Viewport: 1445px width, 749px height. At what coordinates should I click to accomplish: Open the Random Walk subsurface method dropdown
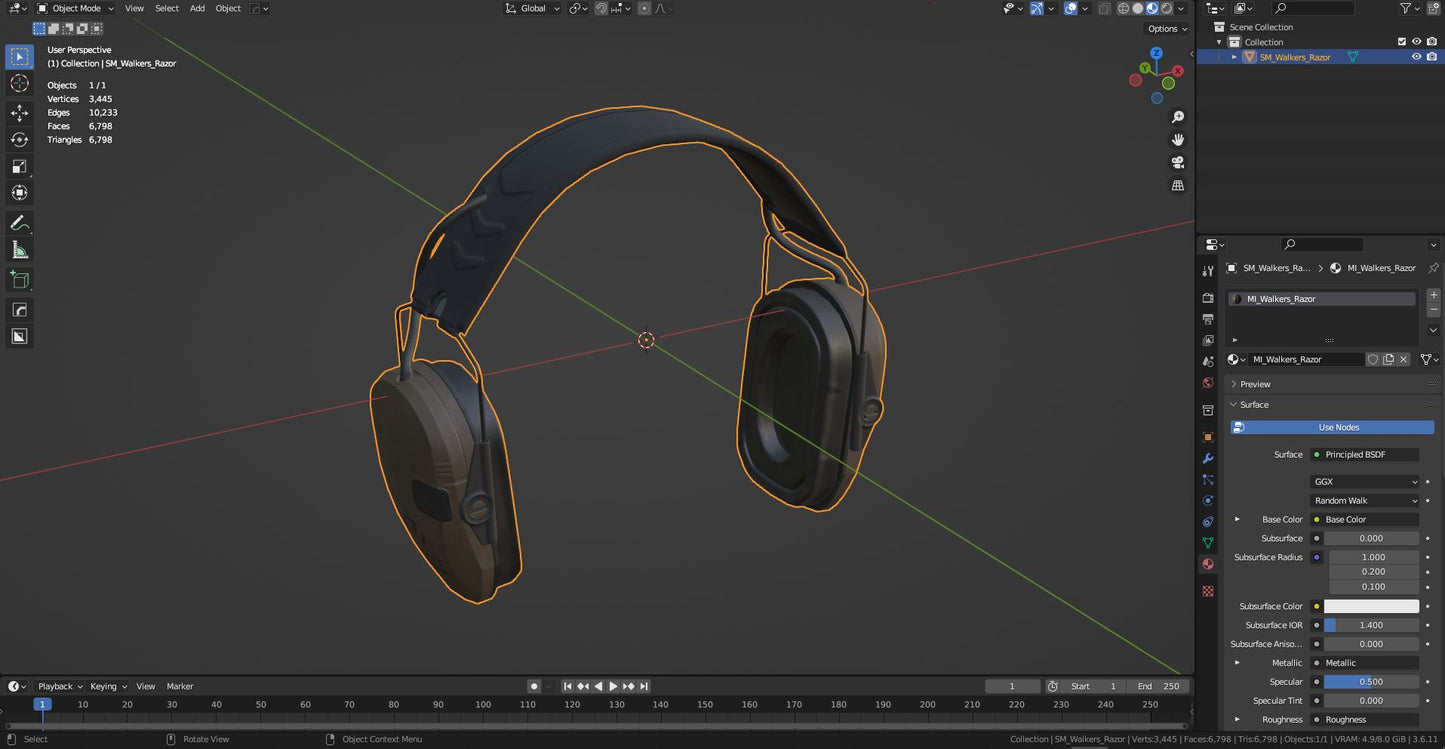[1364, 500]
